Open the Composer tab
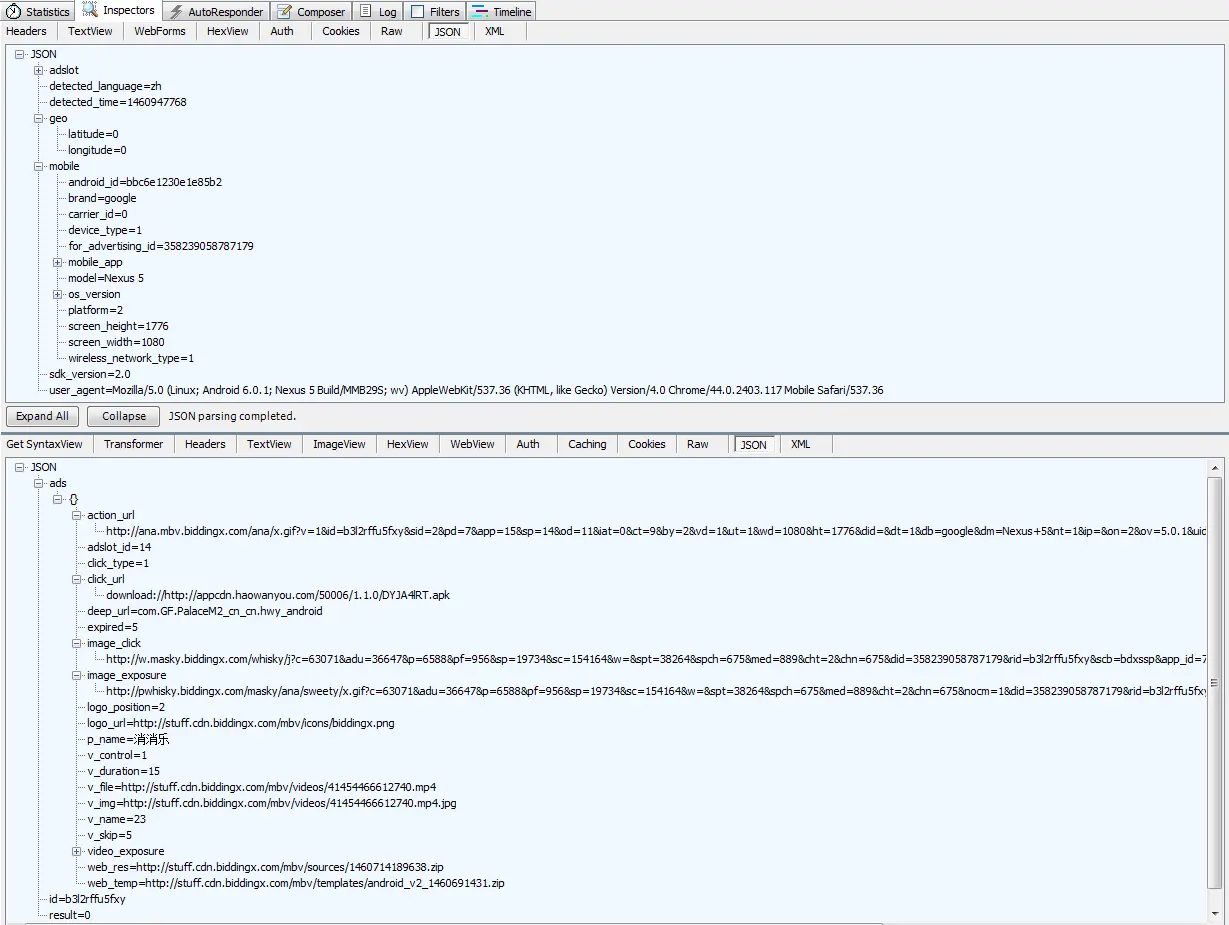The width and height of the screenshot is (1229, 925). click(311, 12)
